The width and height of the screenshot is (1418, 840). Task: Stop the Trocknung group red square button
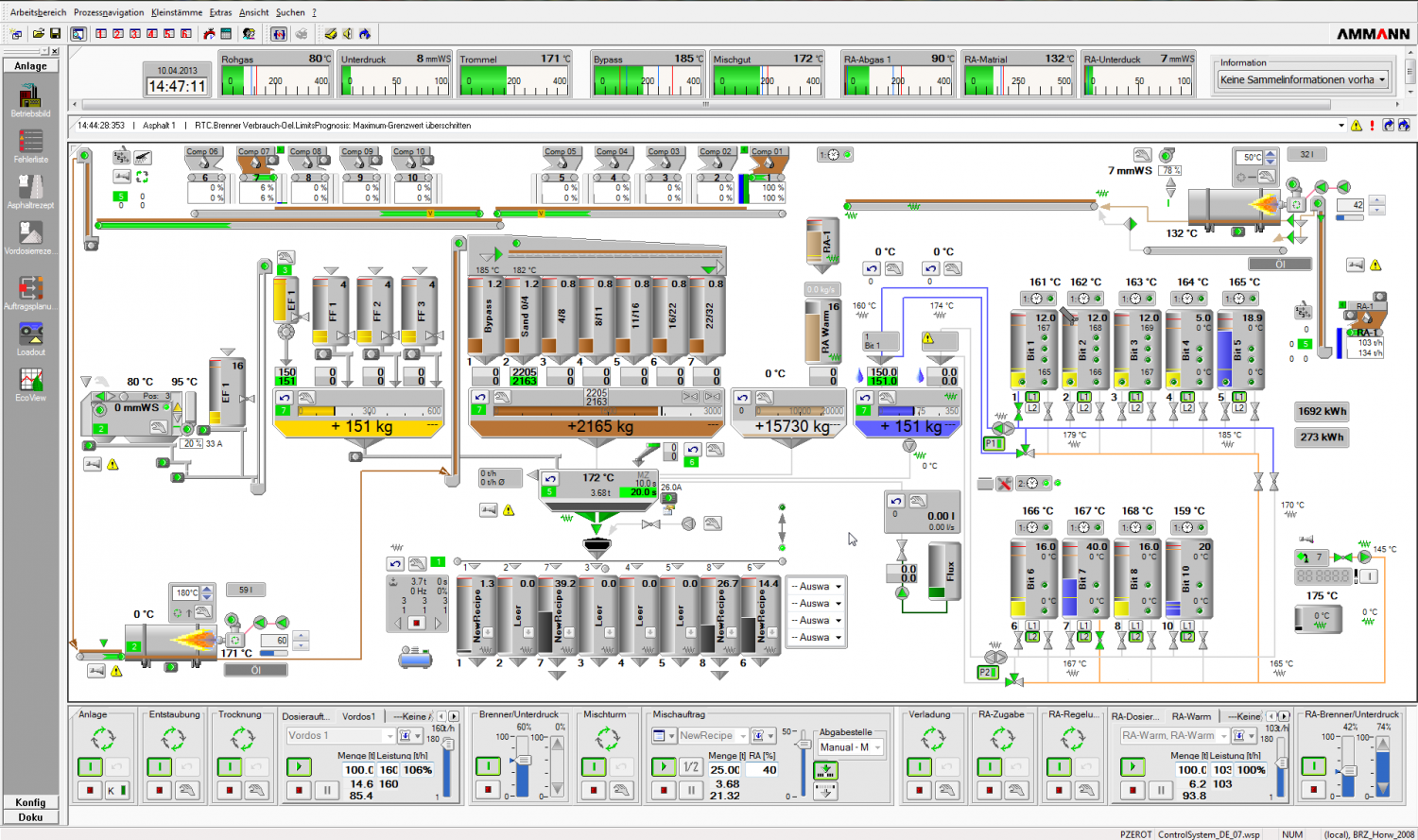pyautogui.click(x=230, y=790)
